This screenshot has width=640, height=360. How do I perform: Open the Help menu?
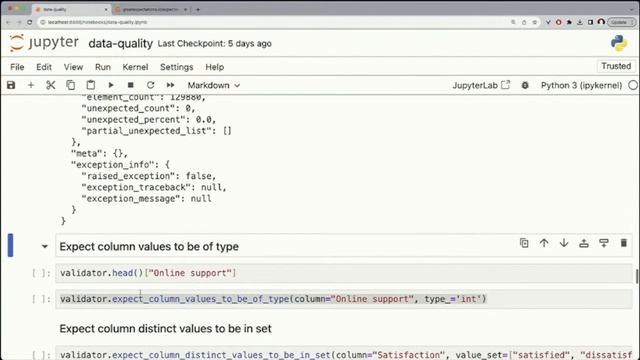[x=214, y=67]
